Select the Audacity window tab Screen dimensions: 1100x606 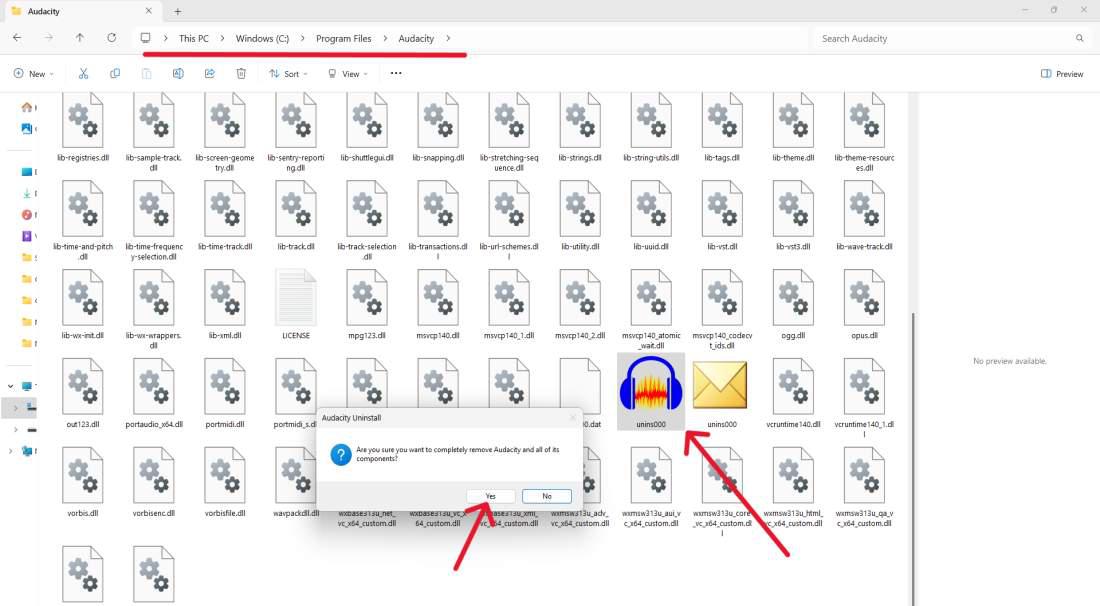pos(83,11)
